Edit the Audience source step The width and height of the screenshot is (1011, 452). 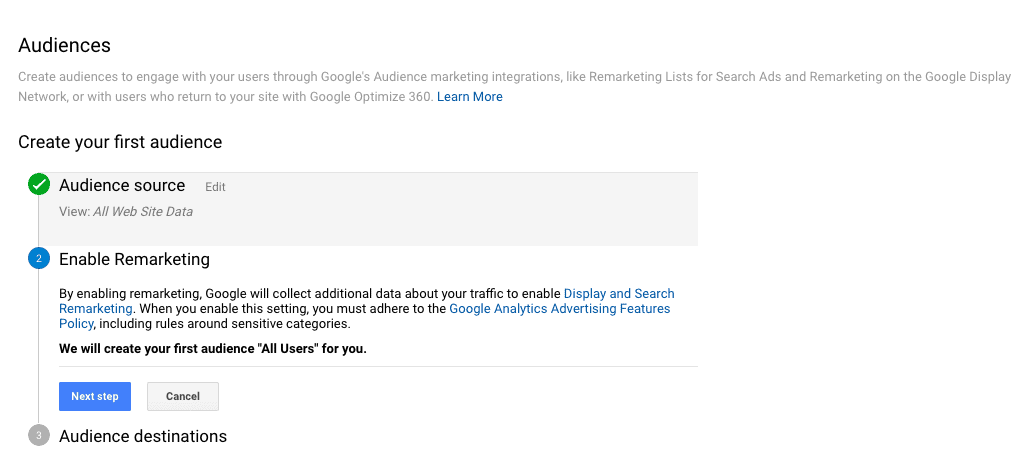tap(215, 187)
